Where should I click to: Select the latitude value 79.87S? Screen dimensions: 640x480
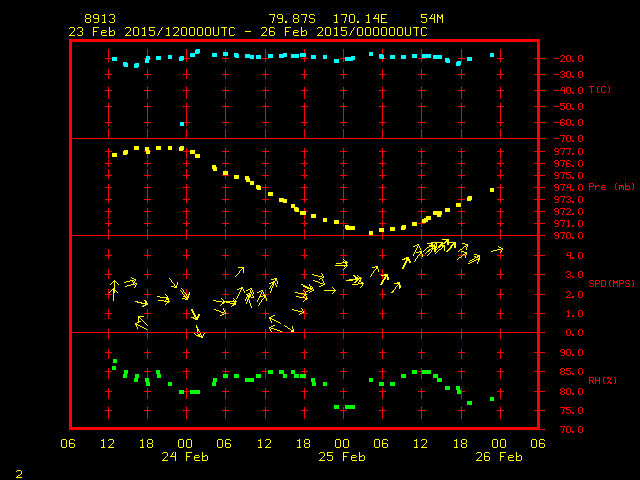point(292,19)
